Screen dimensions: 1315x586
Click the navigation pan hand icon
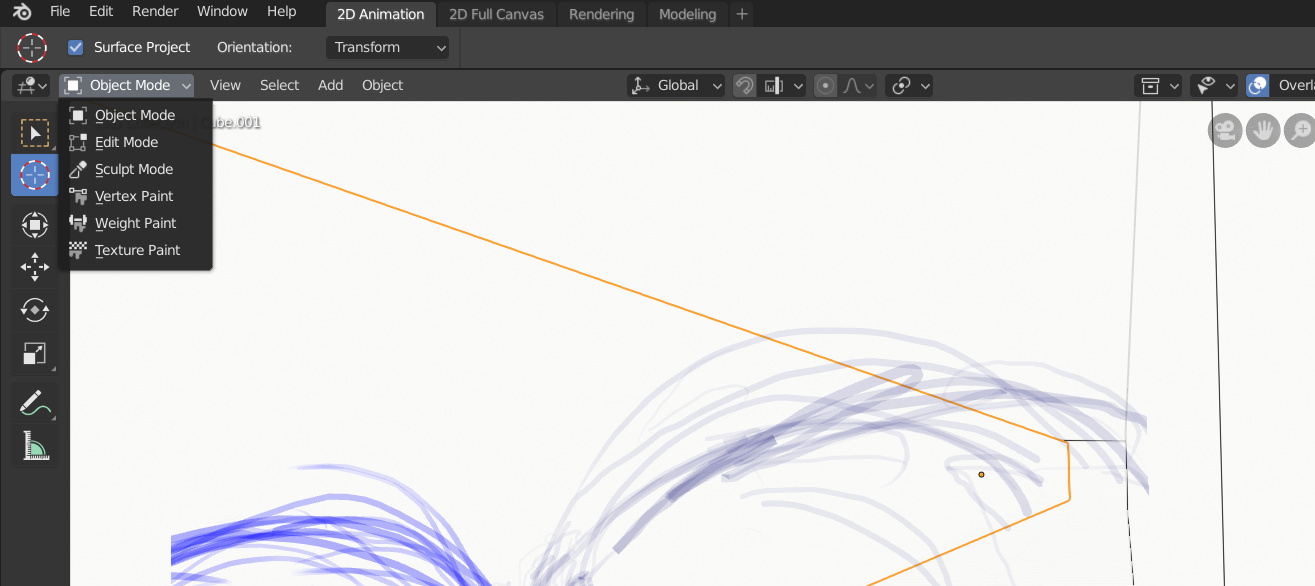(1262, 131)
